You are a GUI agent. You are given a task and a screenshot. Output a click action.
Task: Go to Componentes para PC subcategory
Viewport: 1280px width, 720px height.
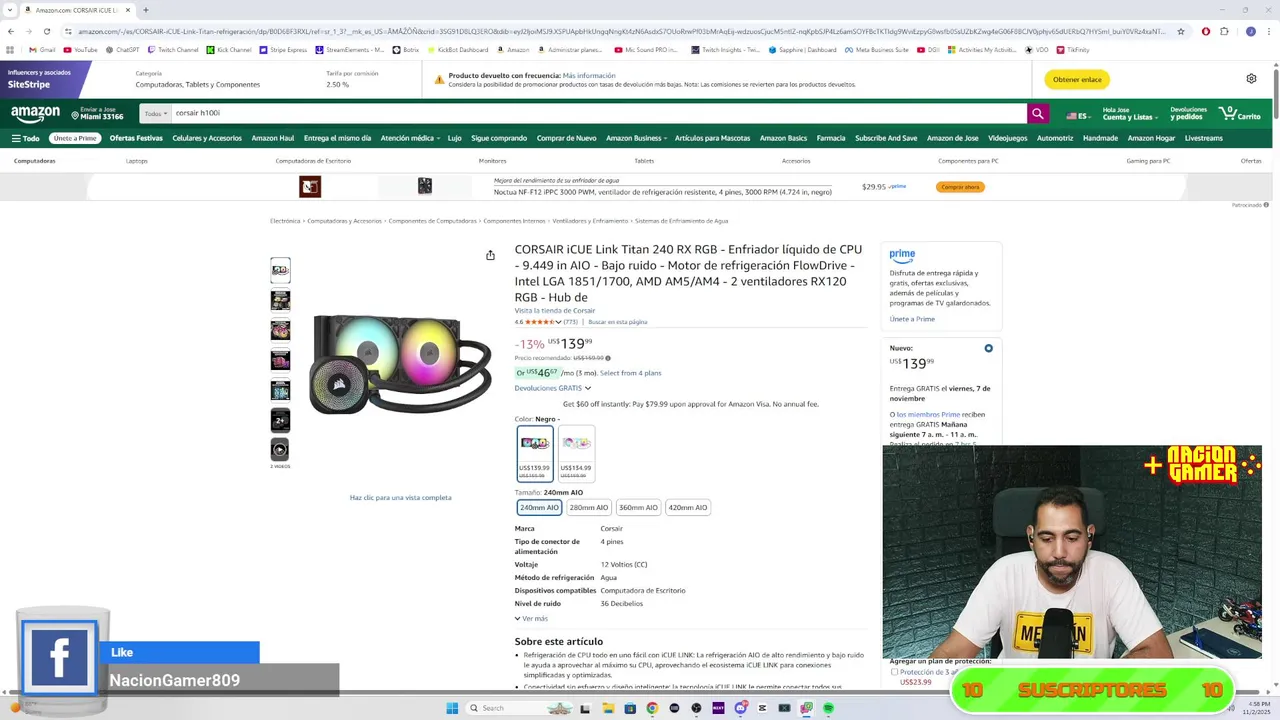[968, 161]
